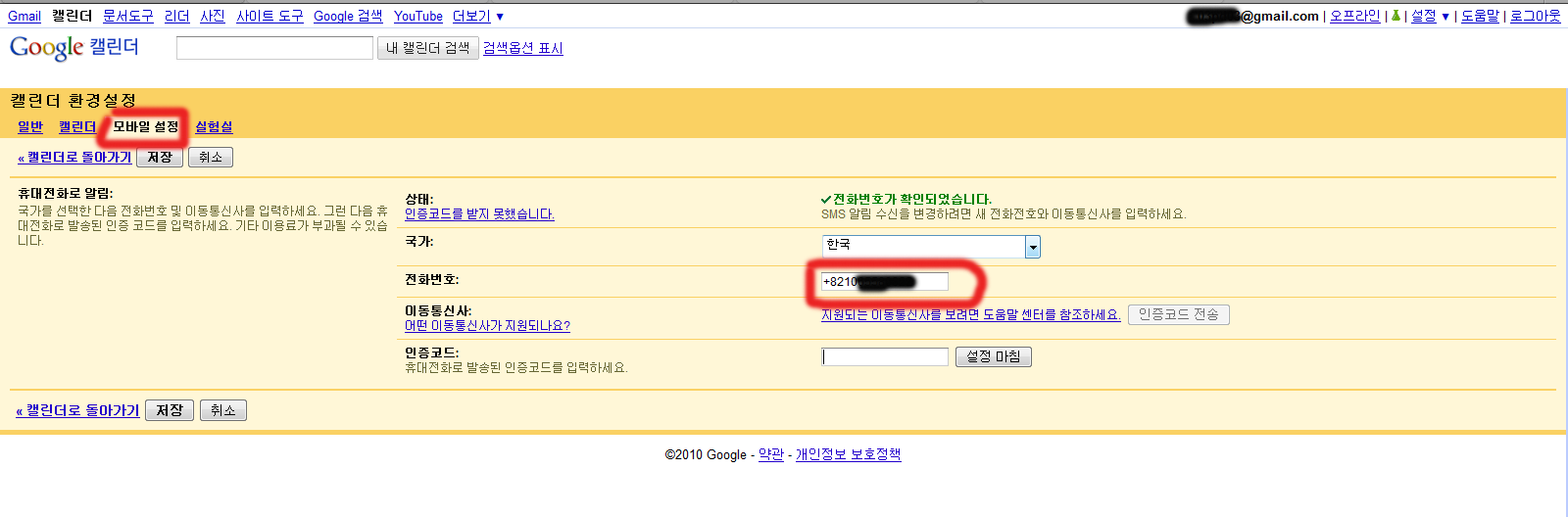Switch to 일반 settings tab

[30, 127]
